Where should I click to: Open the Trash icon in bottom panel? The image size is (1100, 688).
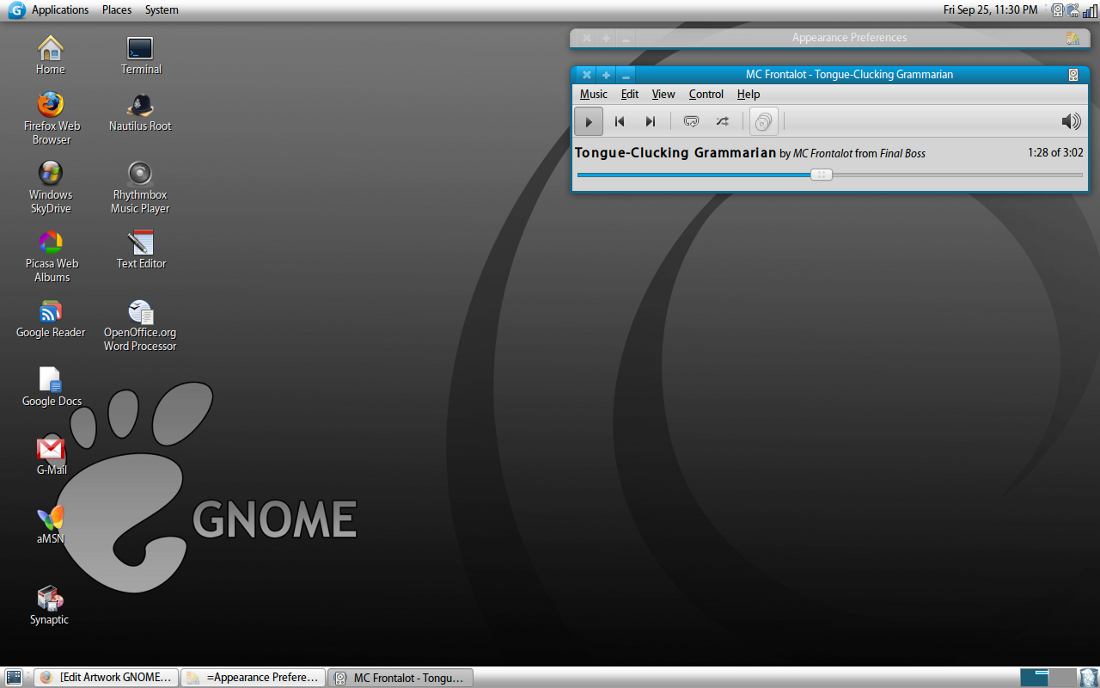[x=1088, y=677]
